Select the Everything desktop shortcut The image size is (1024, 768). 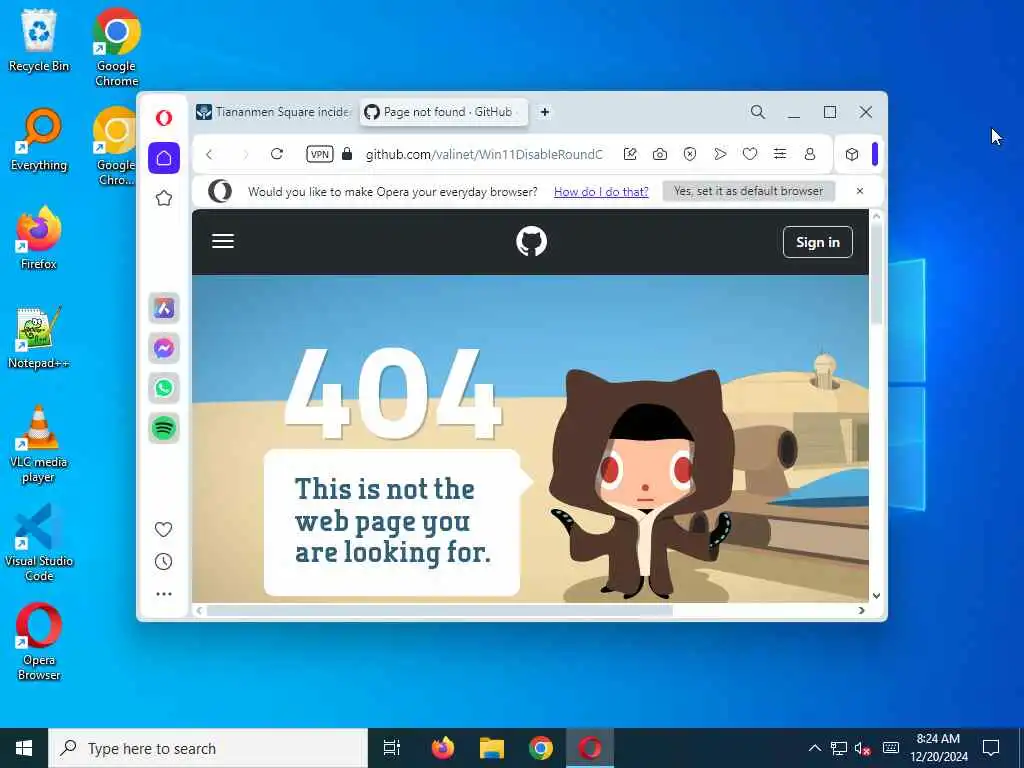[39, 140]
